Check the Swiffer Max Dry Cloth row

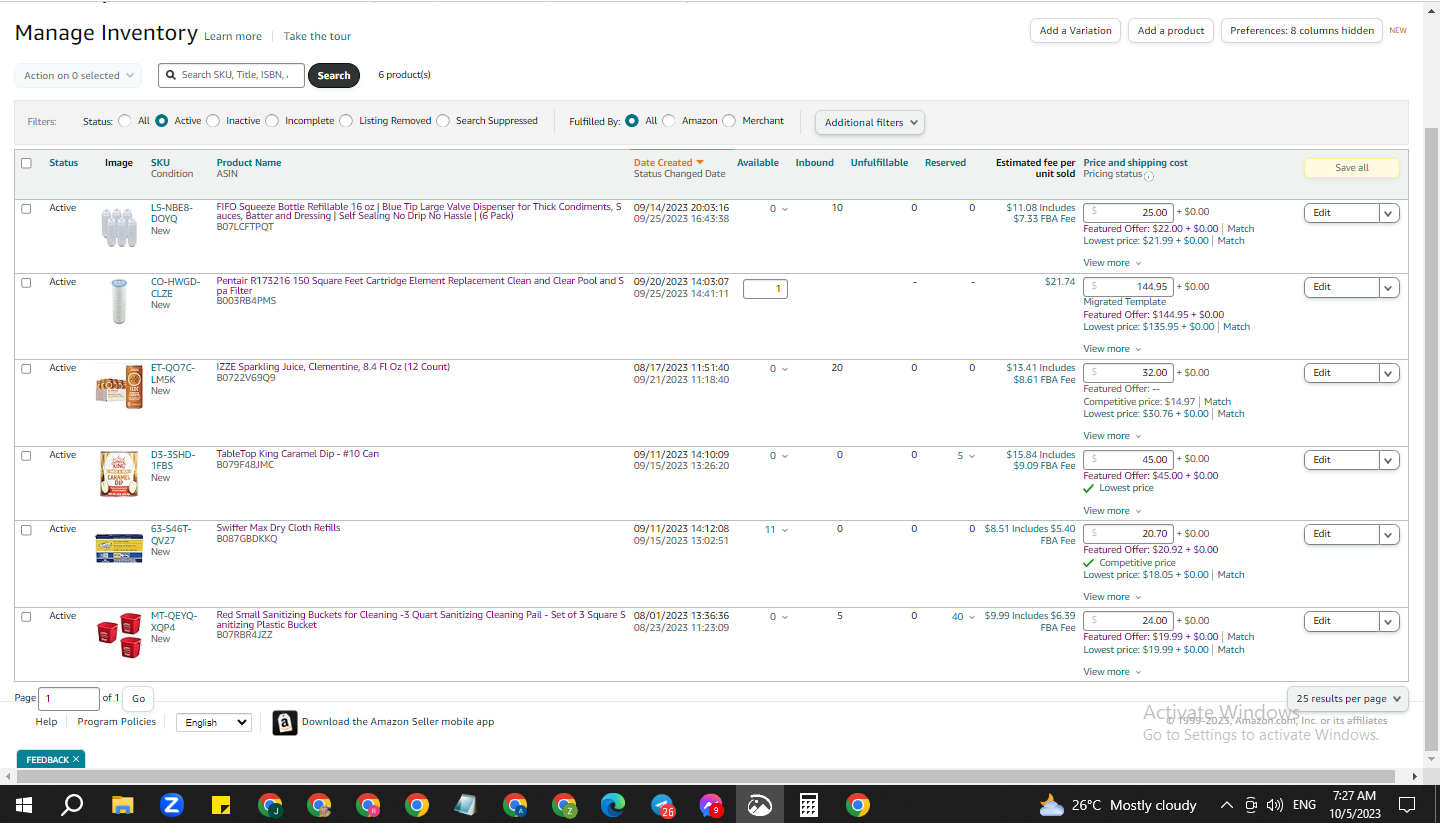(26, 530)
